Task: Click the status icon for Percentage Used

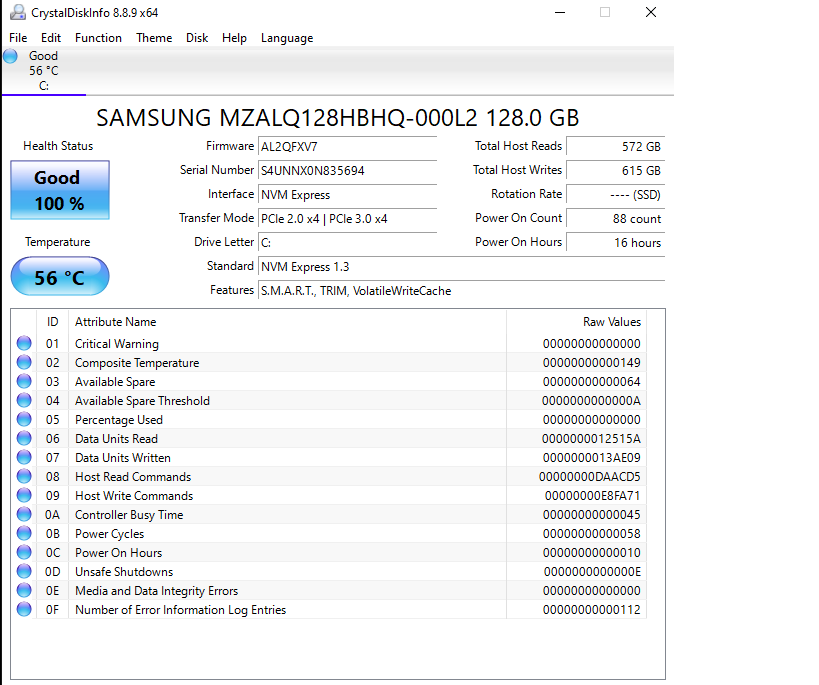Action: 24,420
